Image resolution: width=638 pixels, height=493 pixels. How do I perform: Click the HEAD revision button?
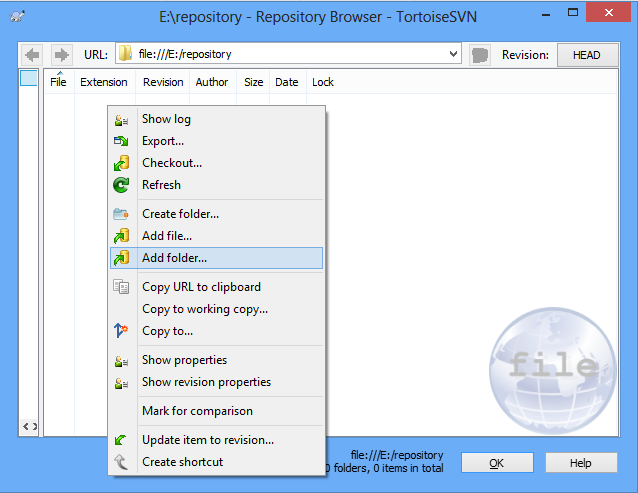pyautogui.click(x=587, y=55)
